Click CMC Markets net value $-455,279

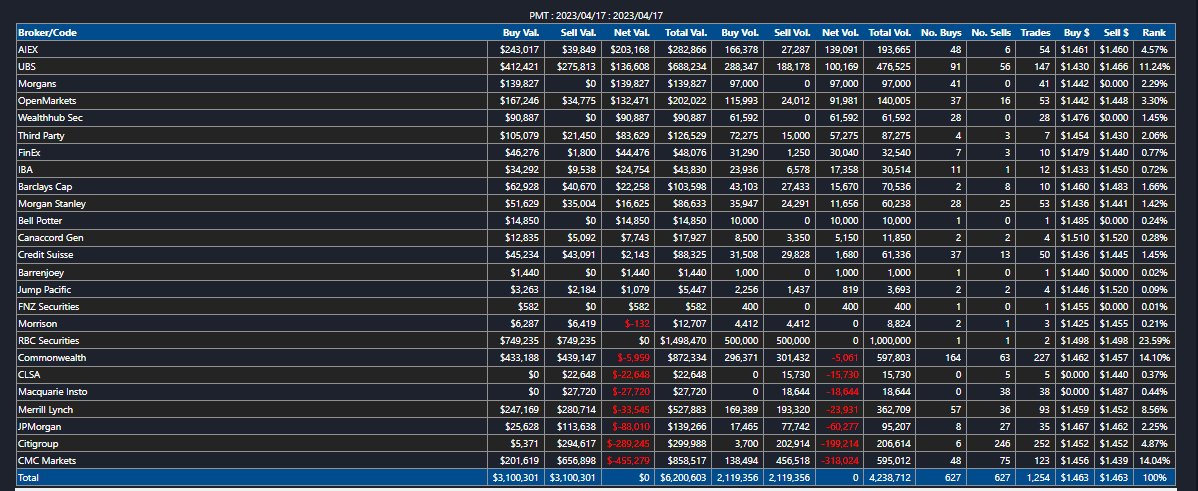point(628,460)
